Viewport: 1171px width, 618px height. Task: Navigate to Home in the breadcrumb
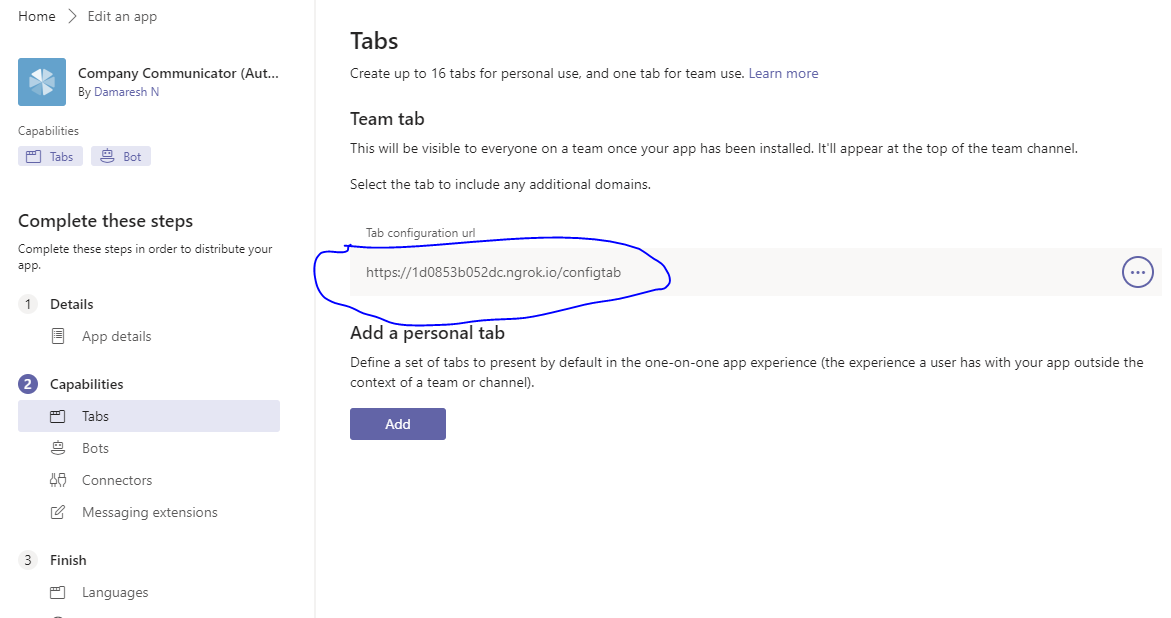36,15
